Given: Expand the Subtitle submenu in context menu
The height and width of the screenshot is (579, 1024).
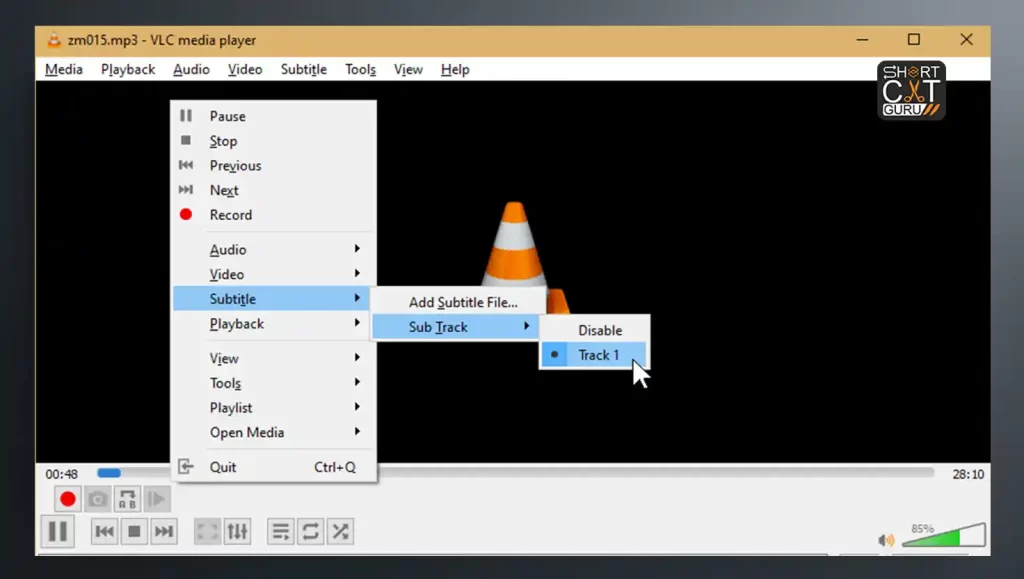Looking at the screenshot, I should tap(274, 299).
